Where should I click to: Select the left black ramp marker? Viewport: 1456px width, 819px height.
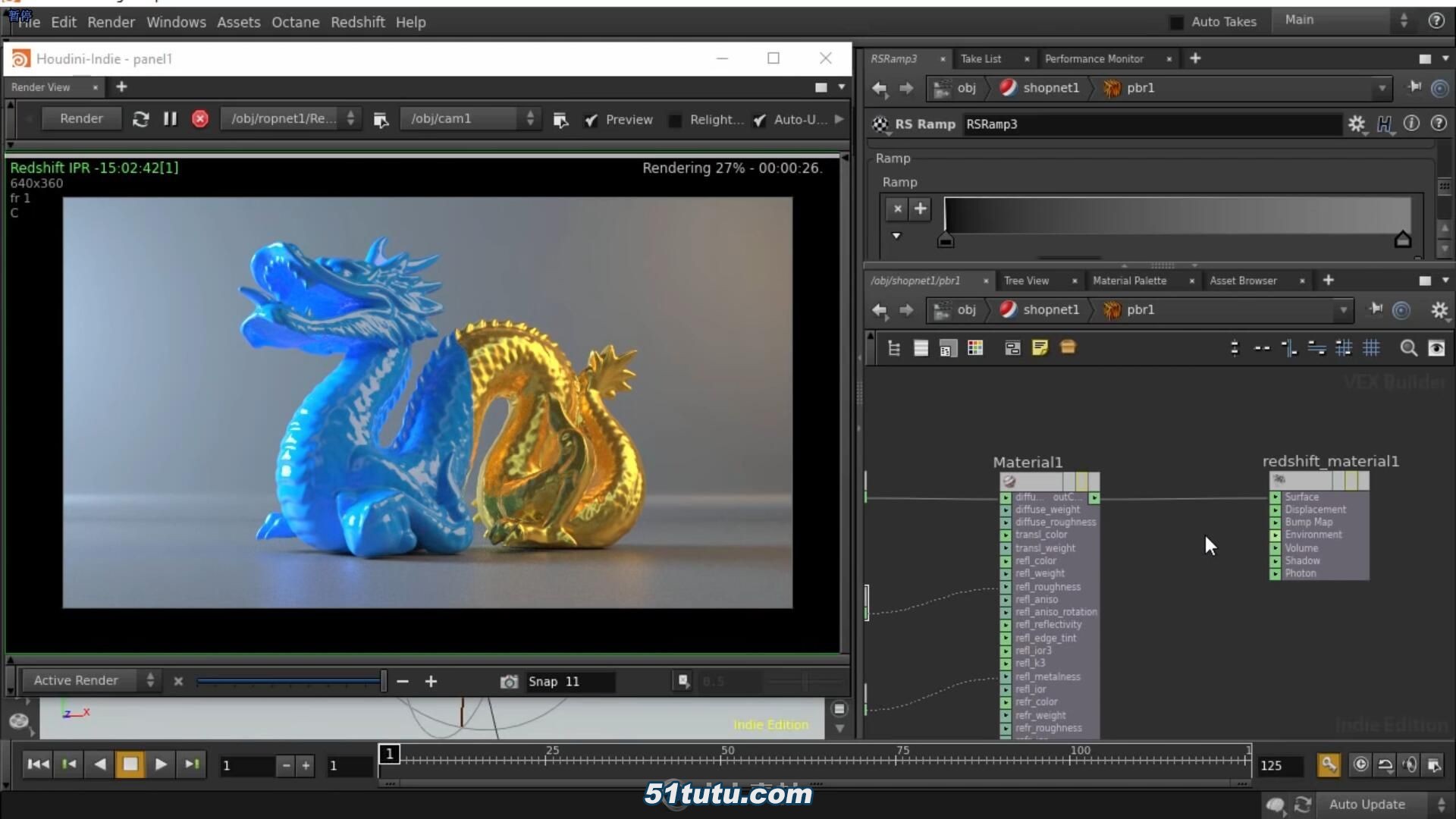pos(945,241)
